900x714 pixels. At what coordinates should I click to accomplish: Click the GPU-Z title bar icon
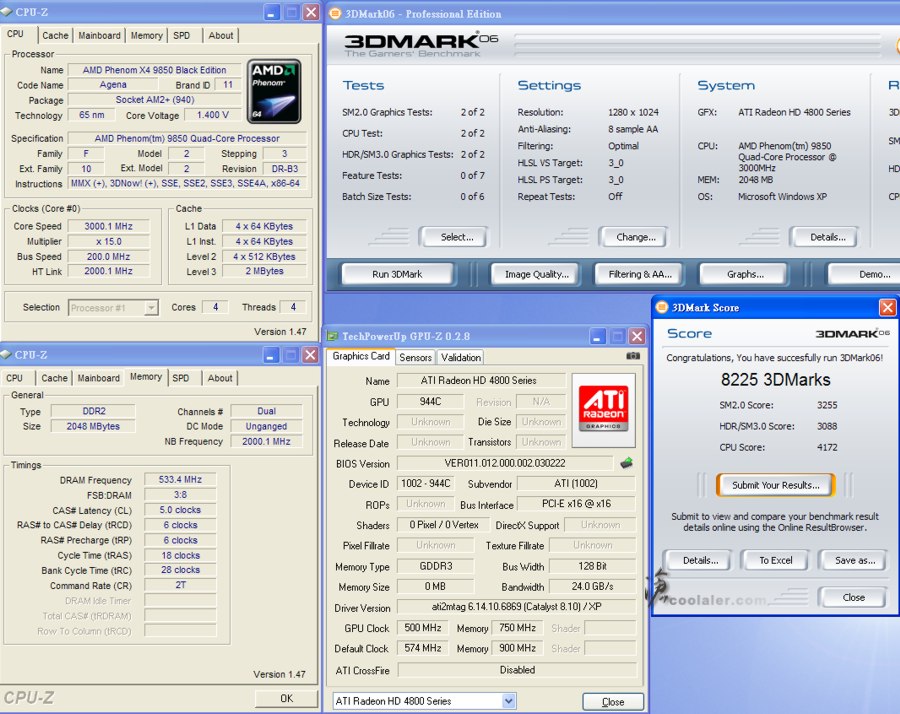(332, 336)
